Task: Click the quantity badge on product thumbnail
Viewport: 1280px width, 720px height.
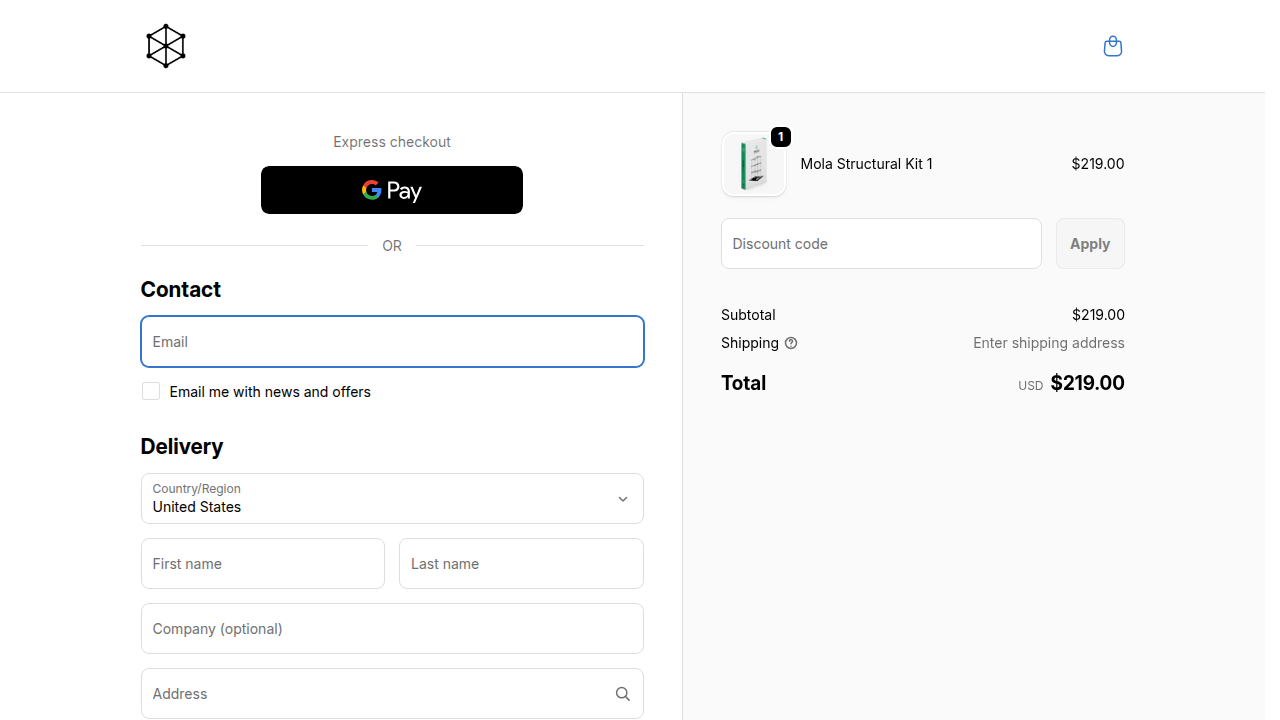Action: [781, 137]
